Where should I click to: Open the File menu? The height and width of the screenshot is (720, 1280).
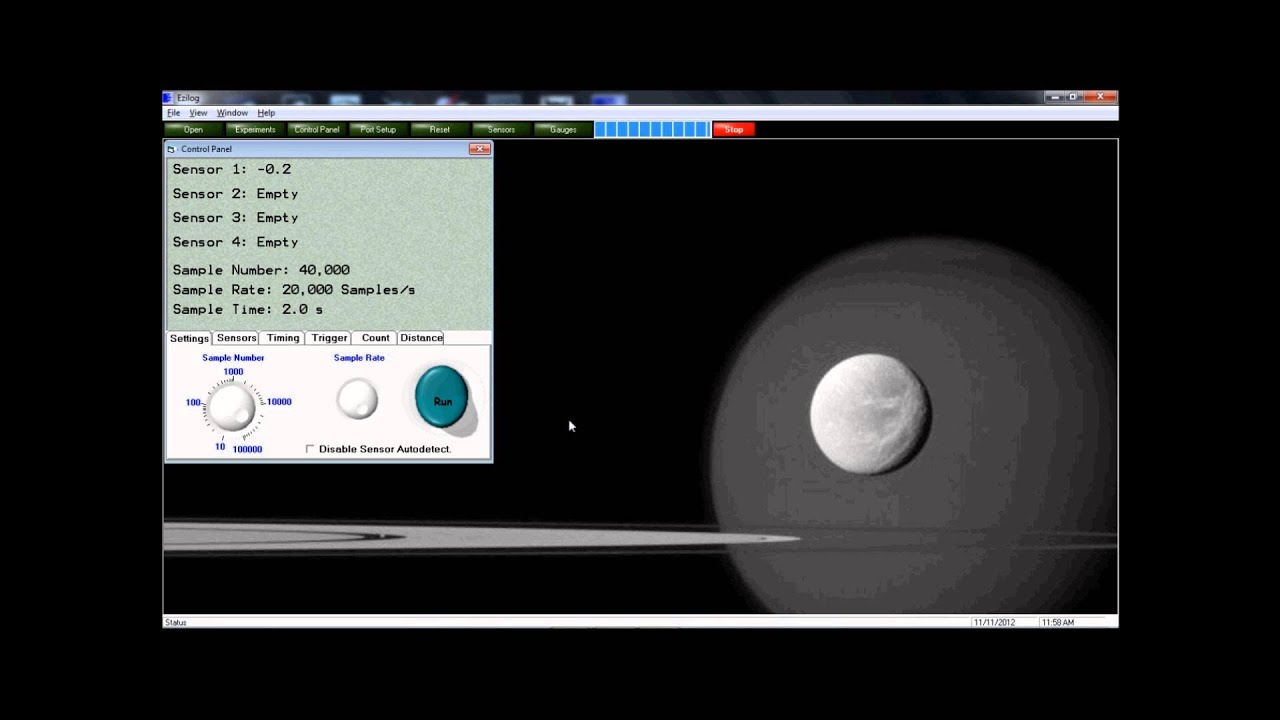[173, 113]
